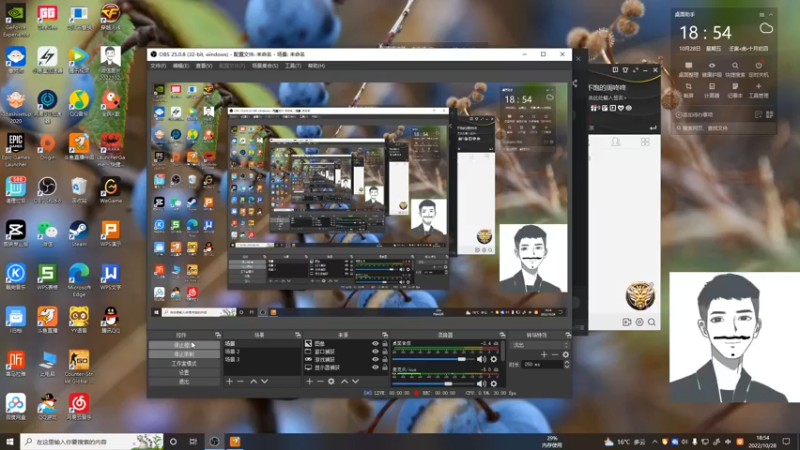
Task: Open the Edit menu in OBS
Action: tap(181, 66)
